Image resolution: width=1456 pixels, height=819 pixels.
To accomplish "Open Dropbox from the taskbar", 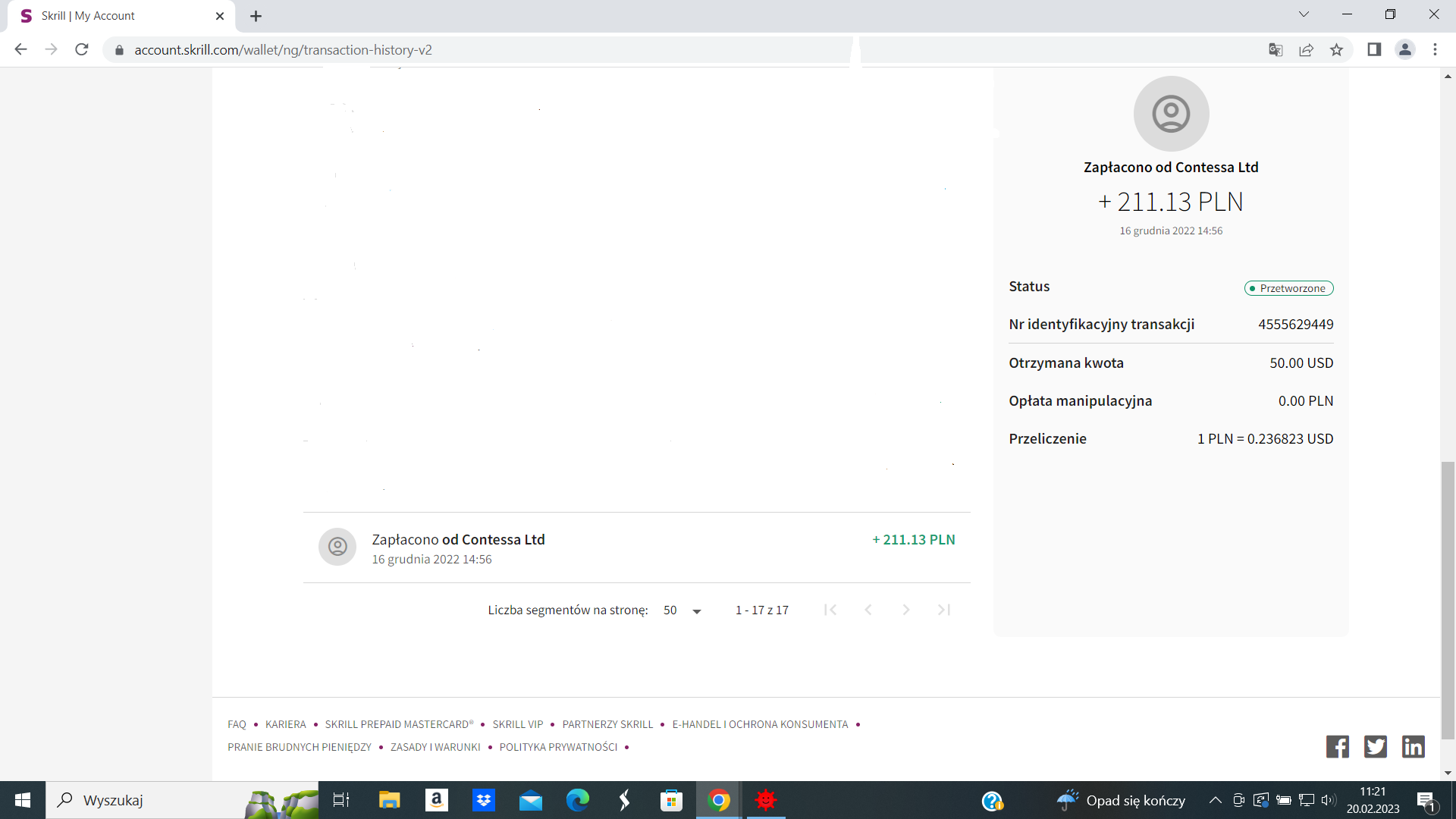I will tap(484, 800).
